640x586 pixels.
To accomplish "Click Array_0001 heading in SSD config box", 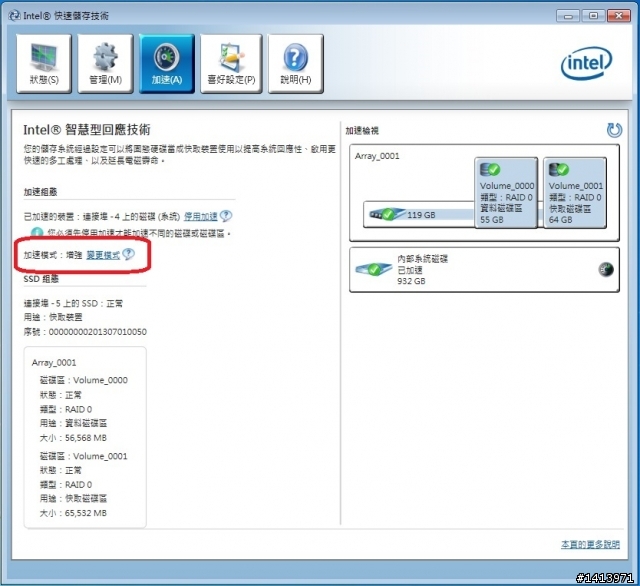I will pos(54,362).
